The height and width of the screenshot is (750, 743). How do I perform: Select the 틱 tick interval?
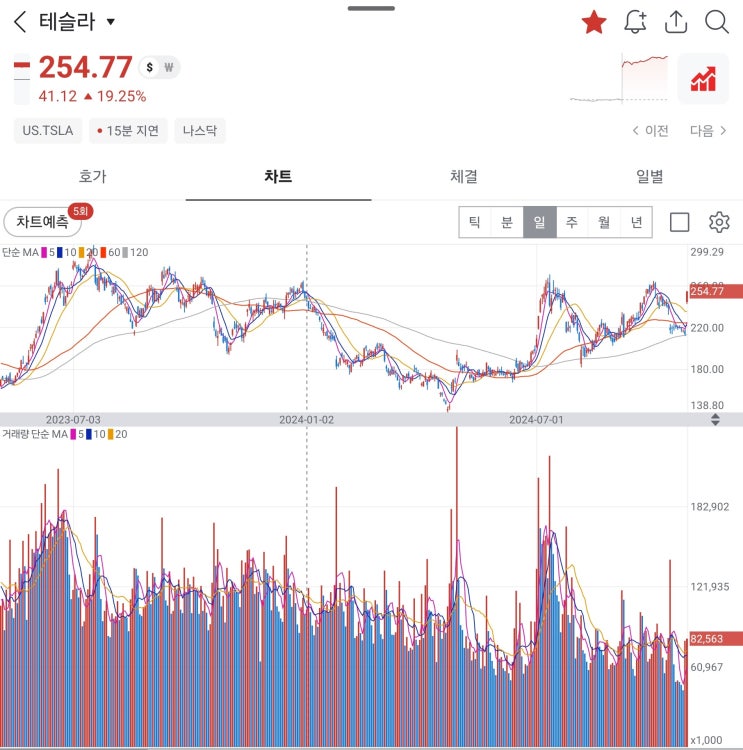pos(475,222)
